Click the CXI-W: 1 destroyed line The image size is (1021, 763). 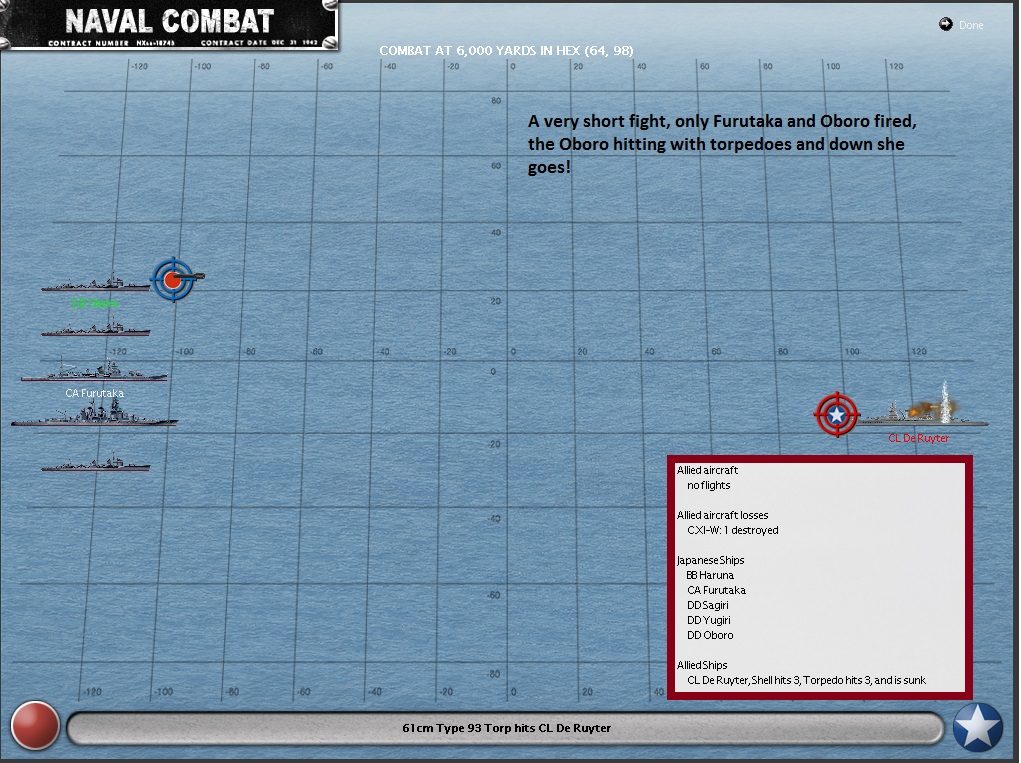[733, 530]
